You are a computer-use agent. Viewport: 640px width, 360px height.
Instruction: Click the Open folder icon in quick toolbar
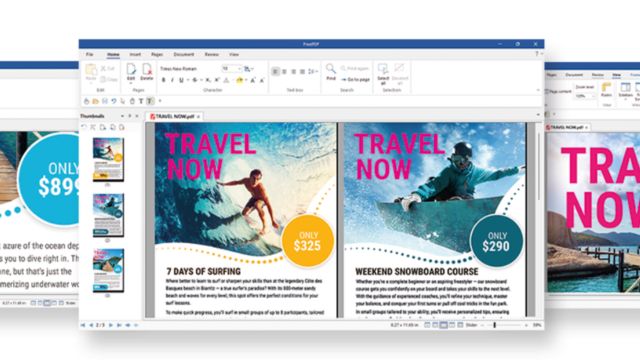95,101
